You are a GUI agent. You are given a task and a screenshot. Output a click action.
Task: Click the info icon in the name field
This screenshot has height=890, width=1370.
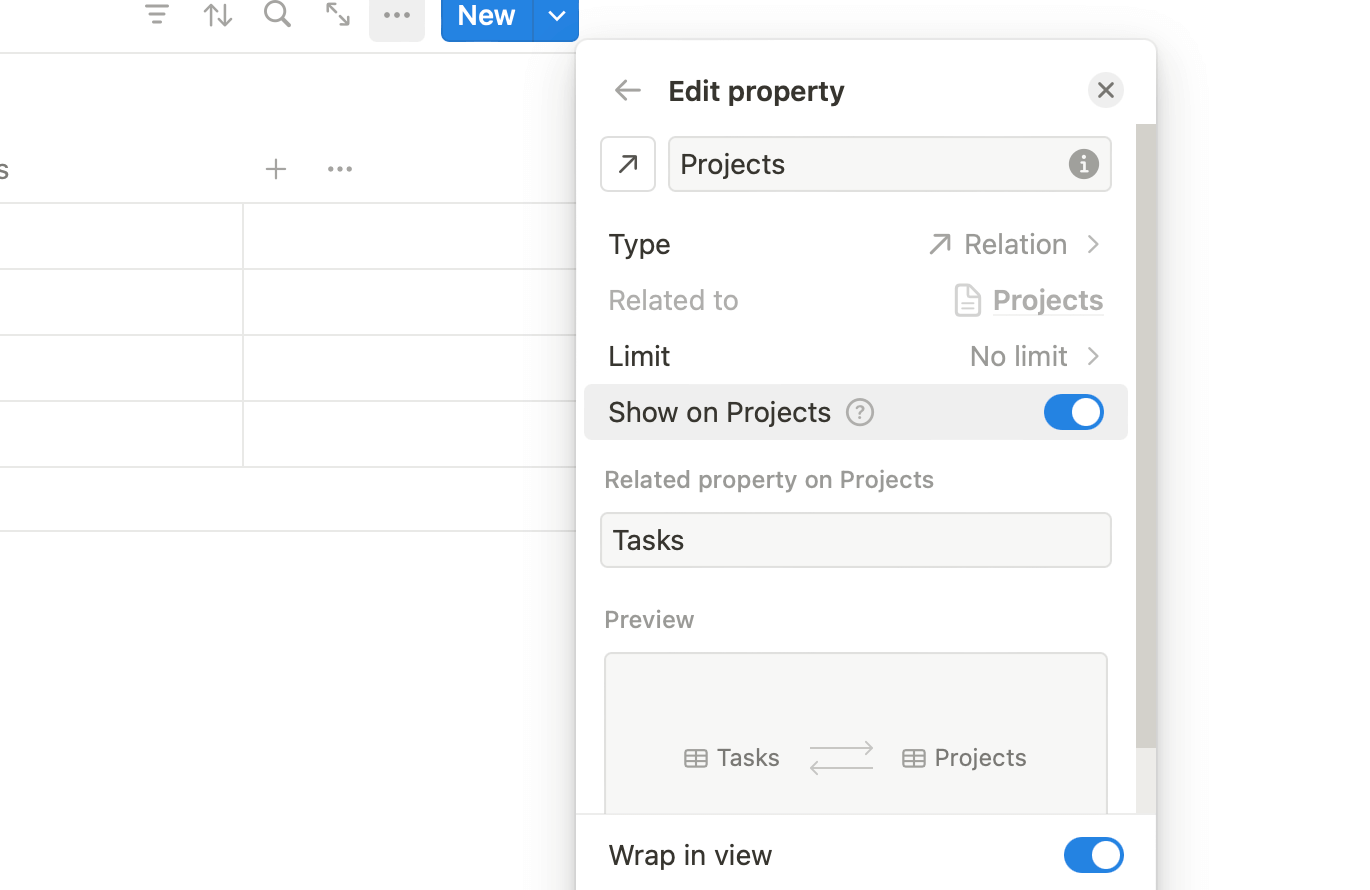click(x=1083, y=164)
